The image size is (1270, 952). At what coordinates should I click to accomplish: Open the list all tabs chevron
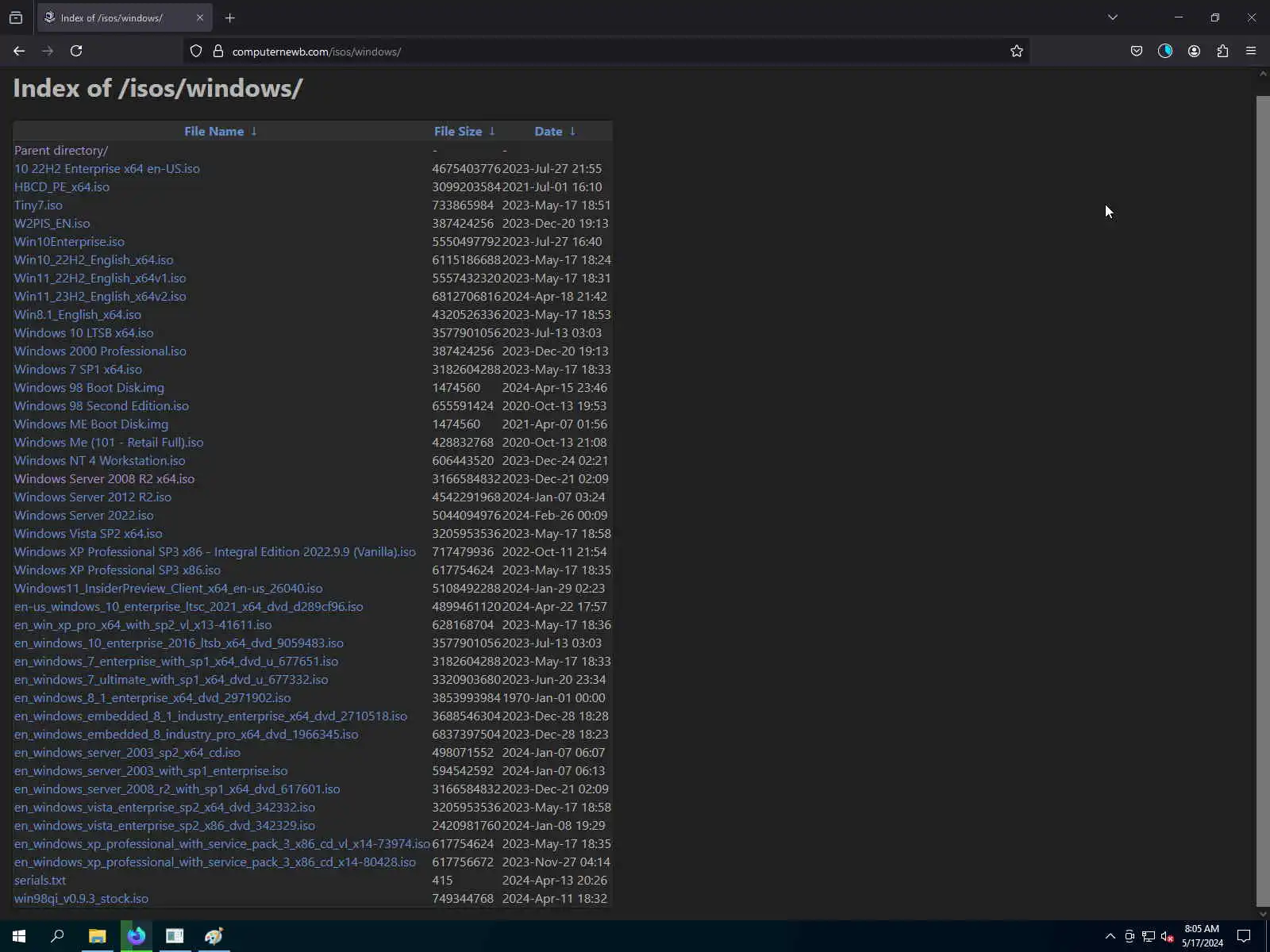tap(1112, 17)
